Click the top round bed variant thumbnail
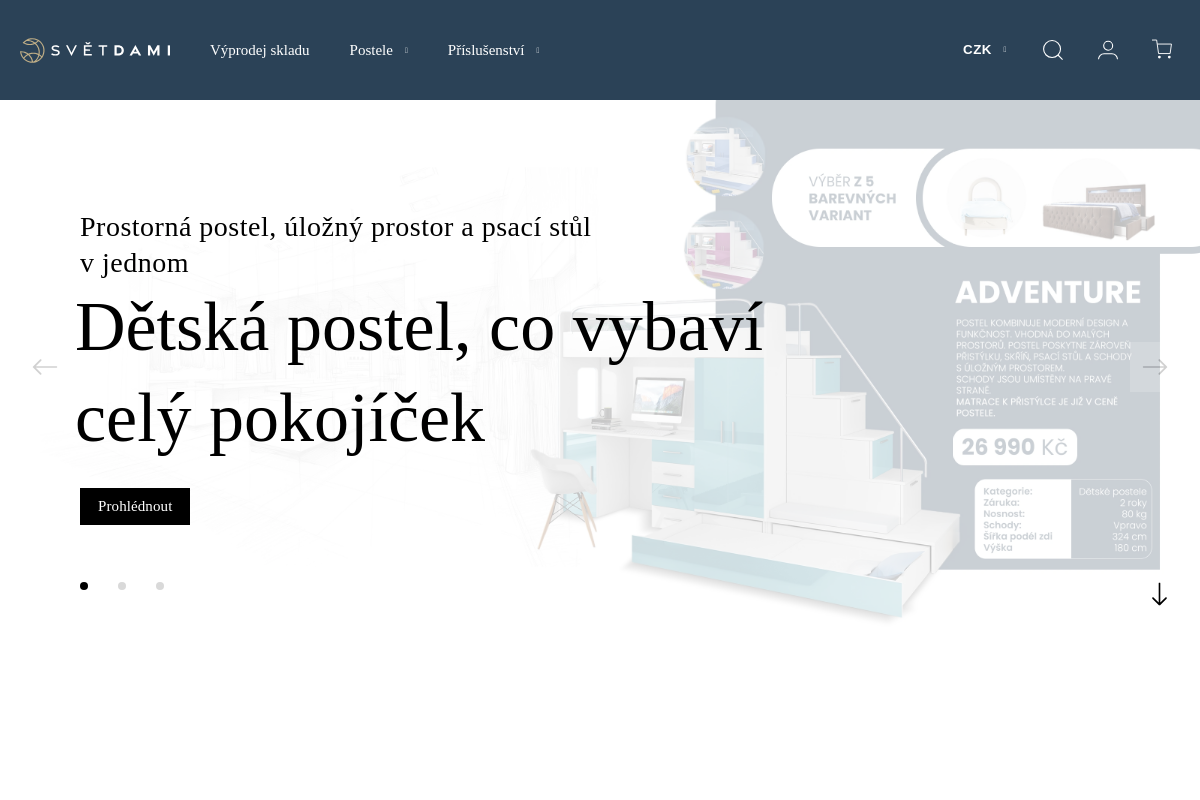 725,156
